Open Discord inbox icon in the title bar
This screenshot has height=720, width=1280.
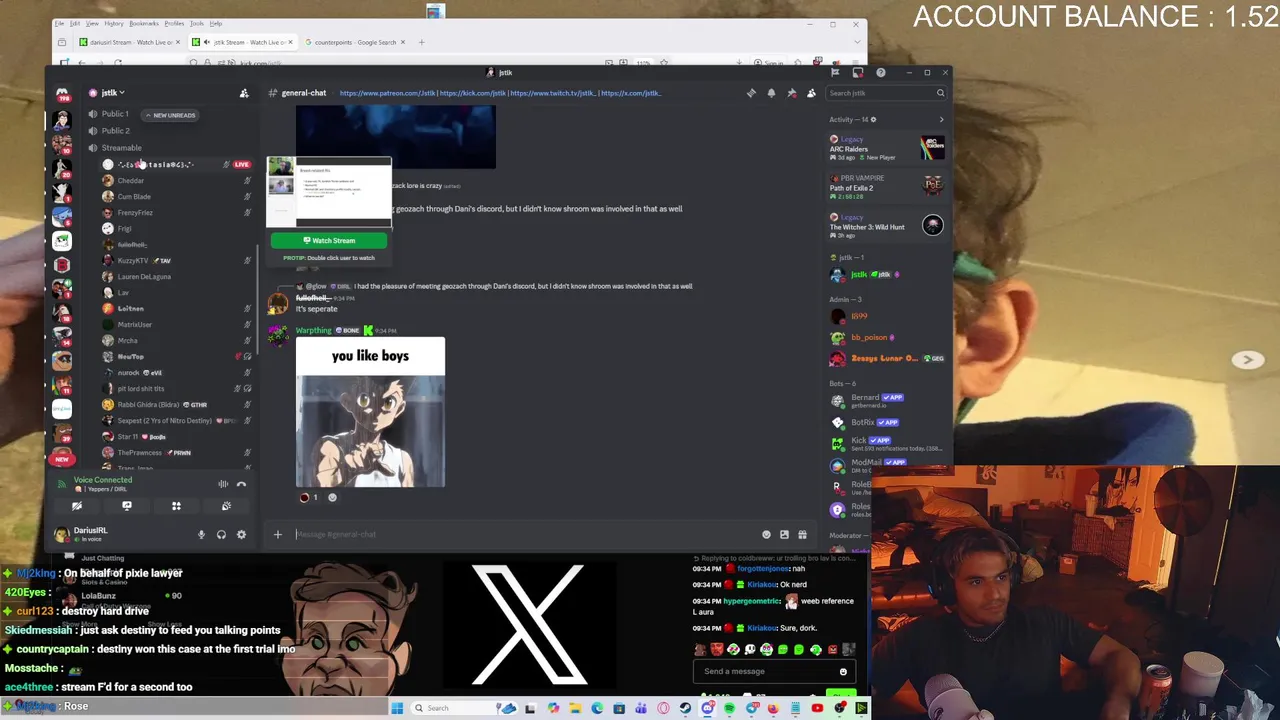pyautogui.click(x=858, y=73)
